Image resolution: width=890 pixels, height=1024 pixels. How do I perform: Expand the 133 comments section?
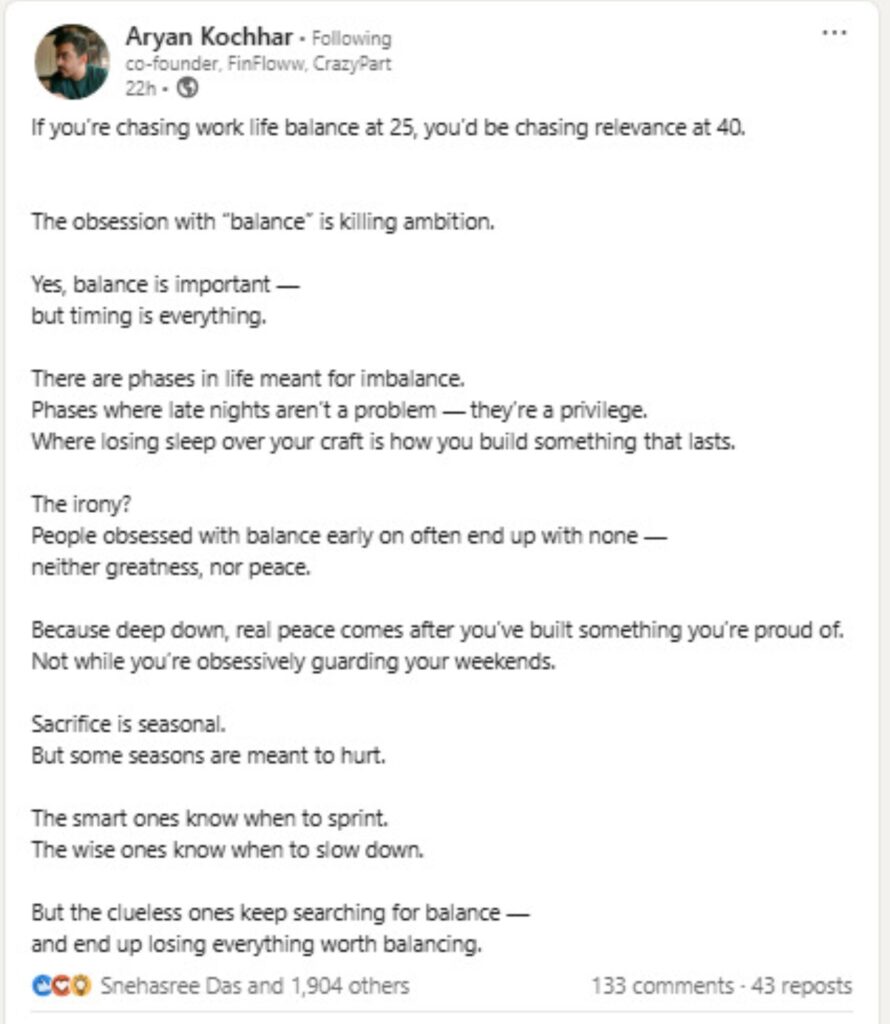pyautogui.click(x=661, y=986)
